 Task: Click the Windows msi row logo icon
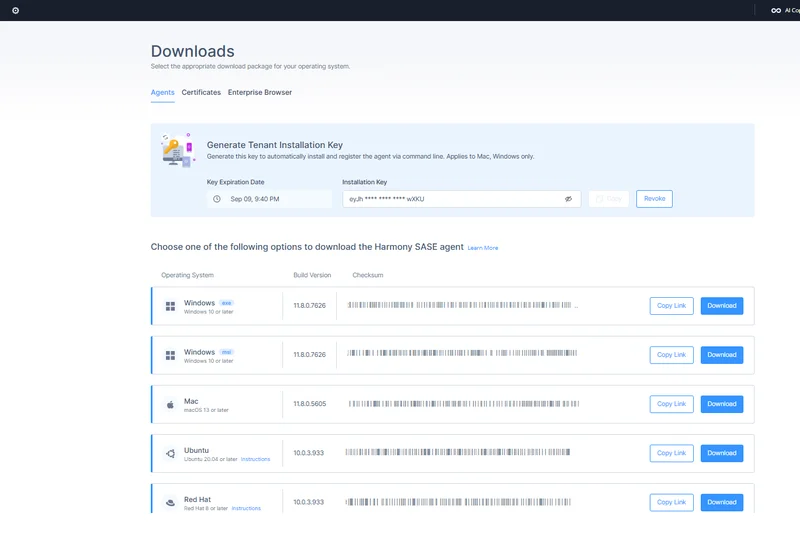[170, 355]
